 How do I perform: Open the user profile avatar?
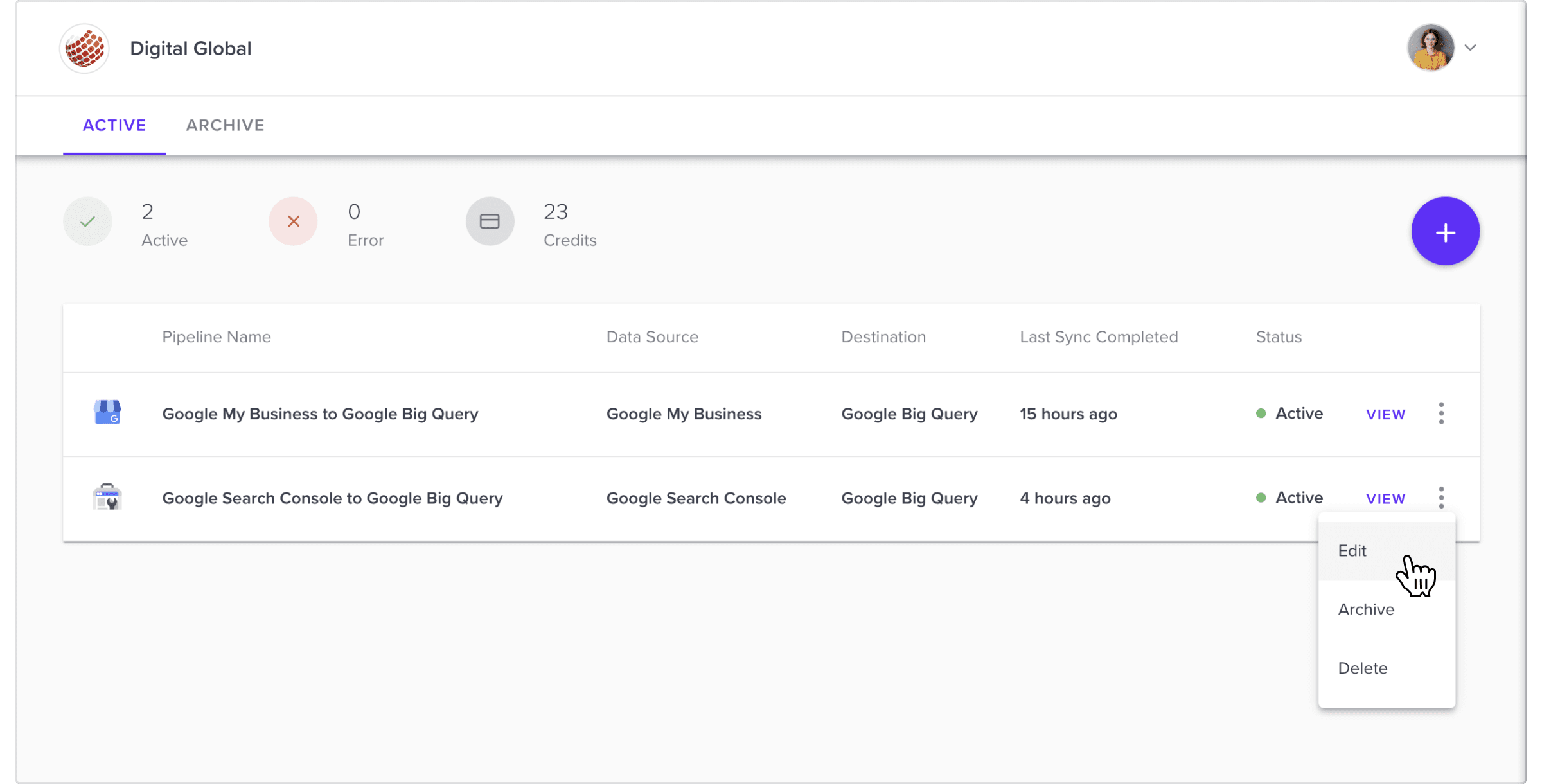1431,48
